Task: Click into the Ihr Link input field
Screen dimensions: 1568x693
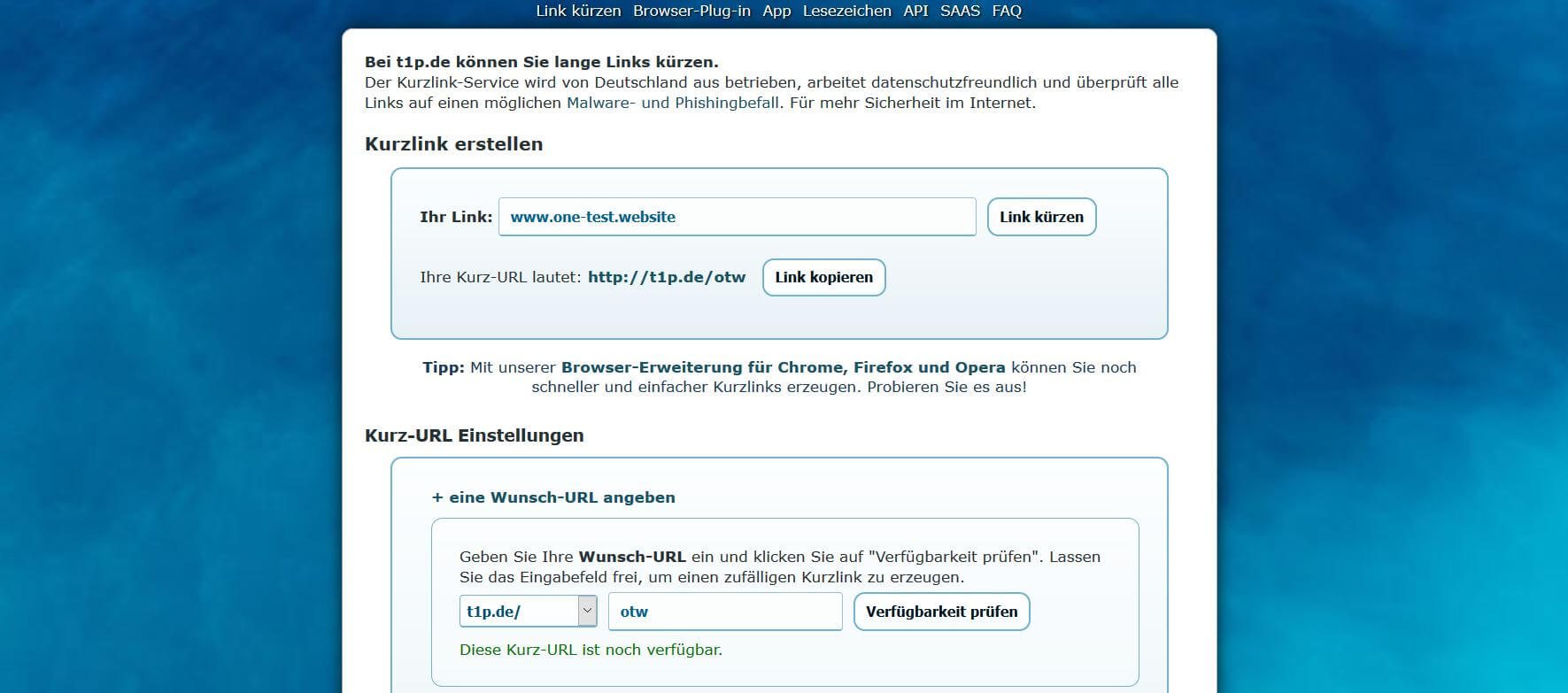Action: [x=737, y=217]
